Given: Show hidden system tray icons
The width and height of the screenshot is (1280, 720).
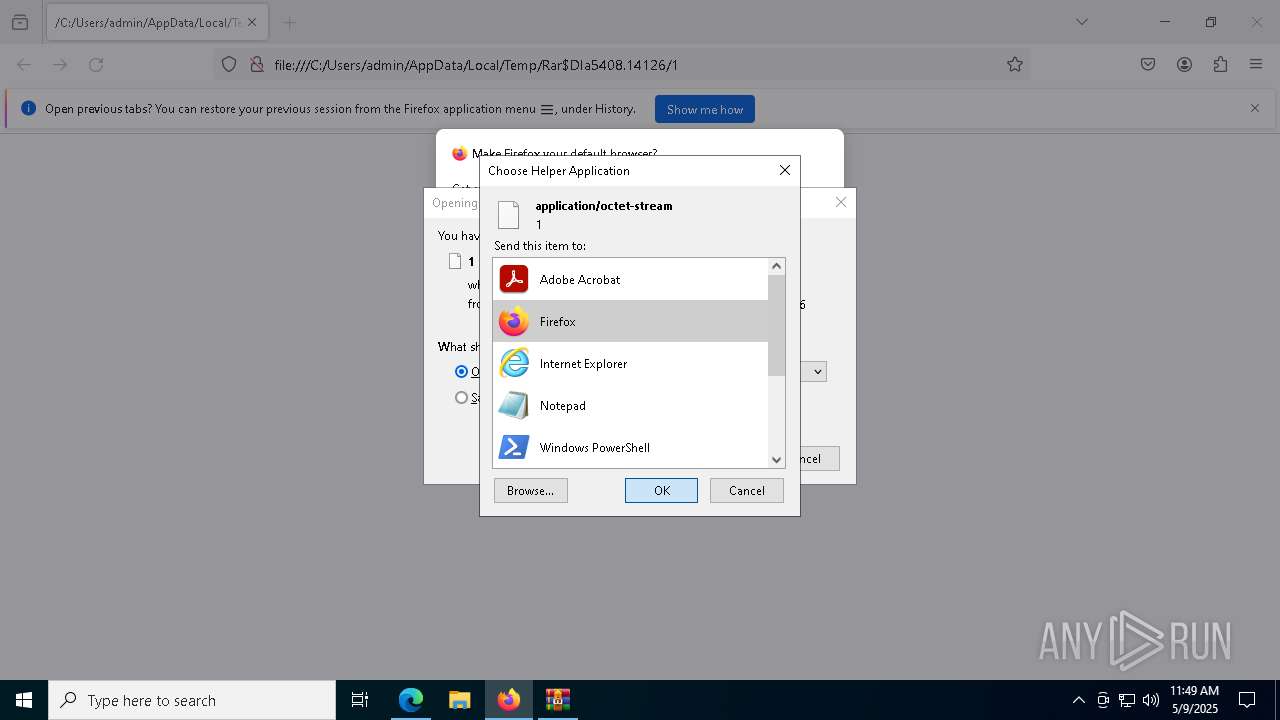Looking at the screenshot, I should pos(1078,700).
